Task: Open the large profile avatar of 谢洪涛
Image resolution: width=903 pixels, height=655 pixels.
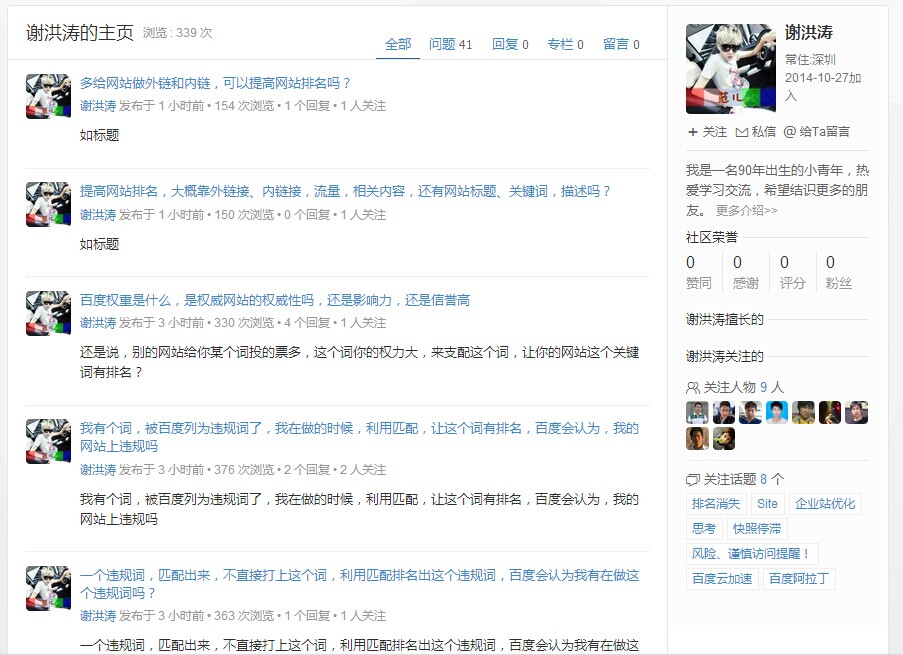Action: 731,69
